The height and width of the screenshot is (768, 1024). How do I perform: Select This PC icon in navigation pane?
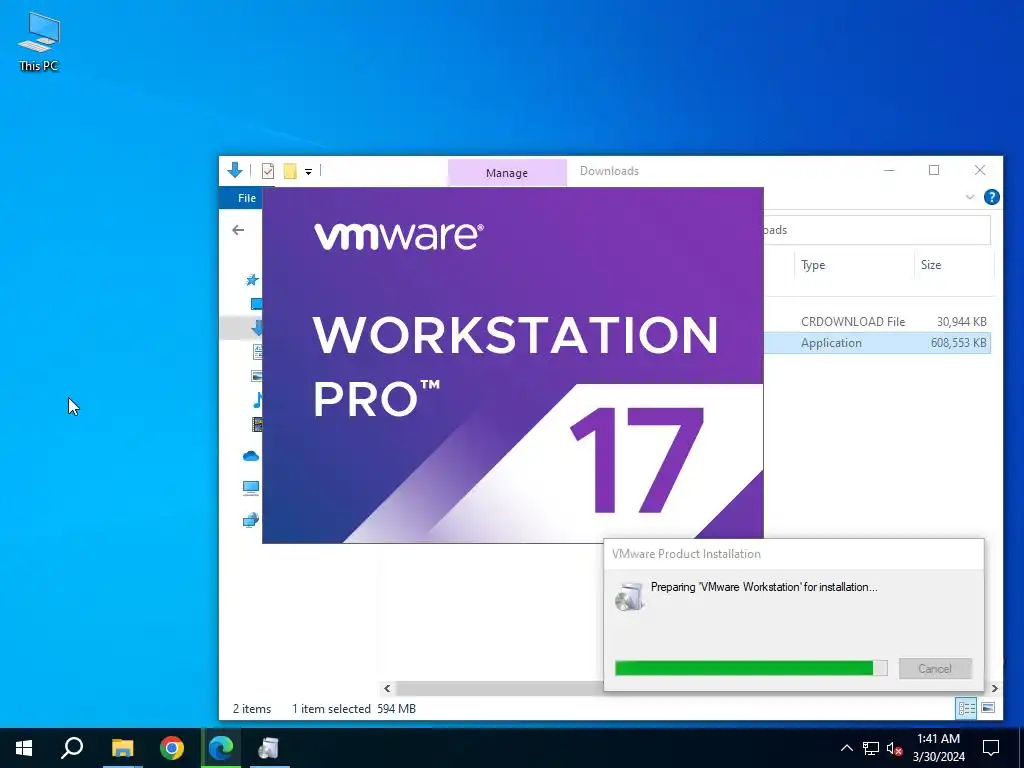[x=251, y=488]
